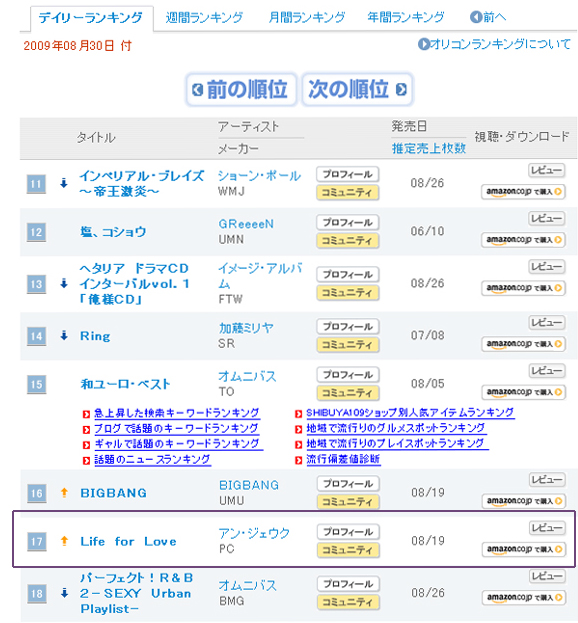
Task: Open title Ring link
Action: point(95,336)
